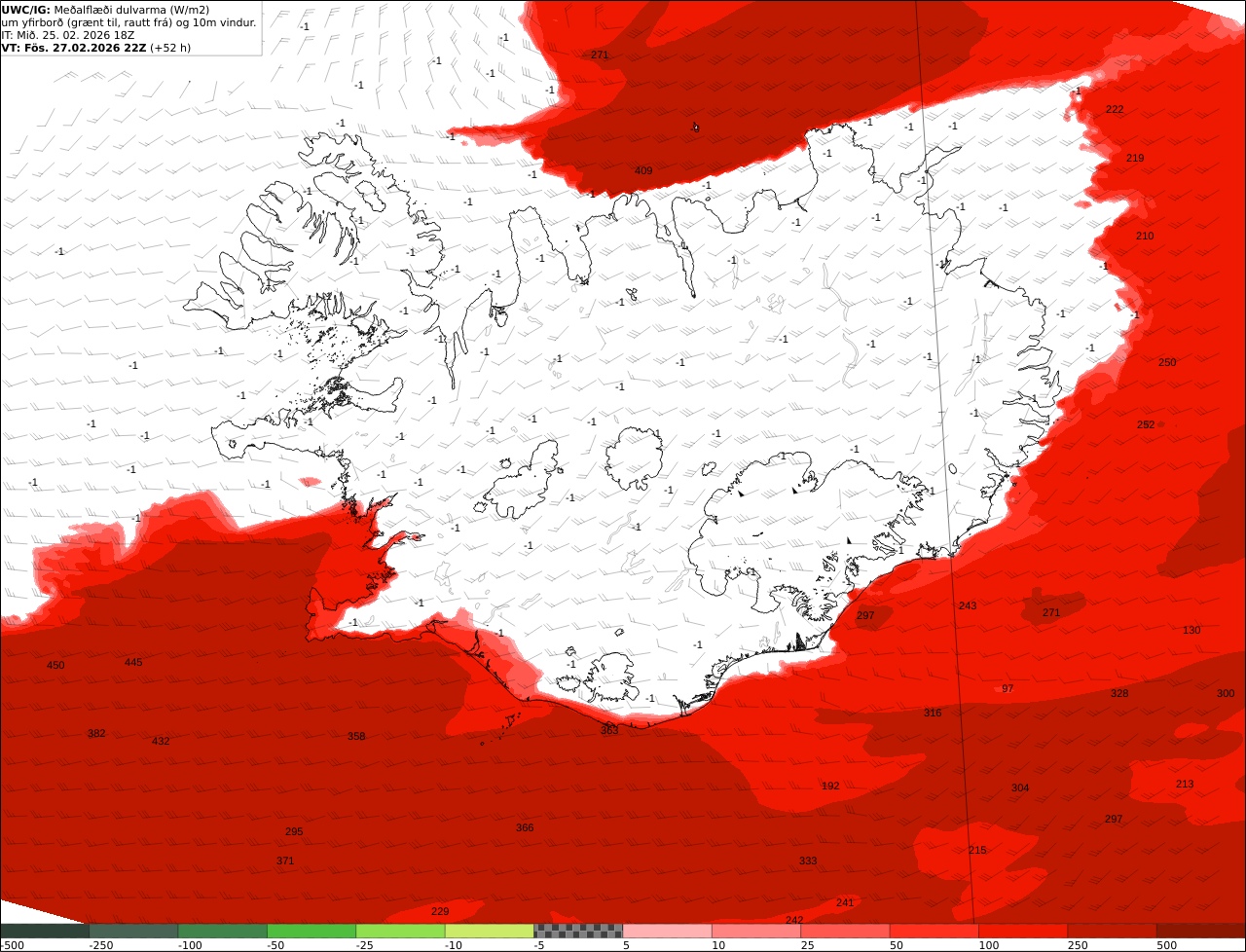Click the flux value 371 on the map
This screenshot has width=1246, height=952.
coord(285,860)
